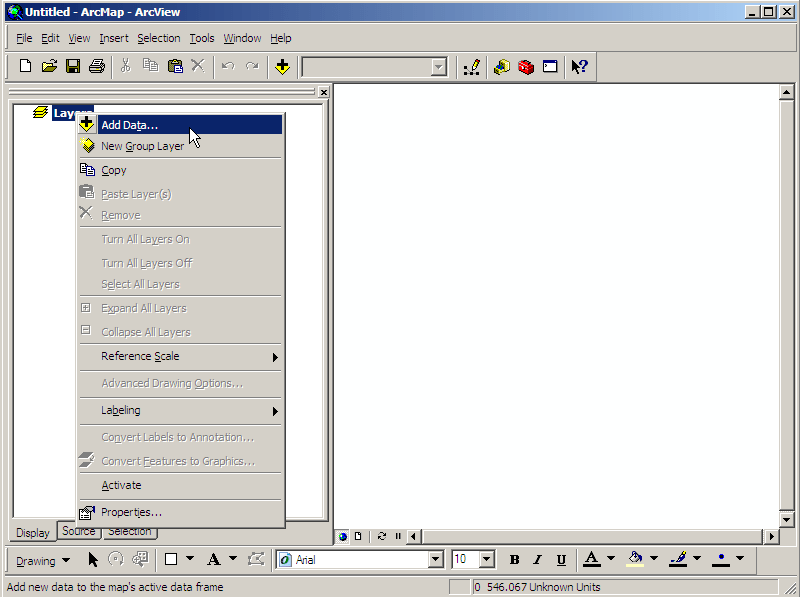Open the font size dropdown
800x597 pixels.
pyautogui.click(x=487, y=560)
